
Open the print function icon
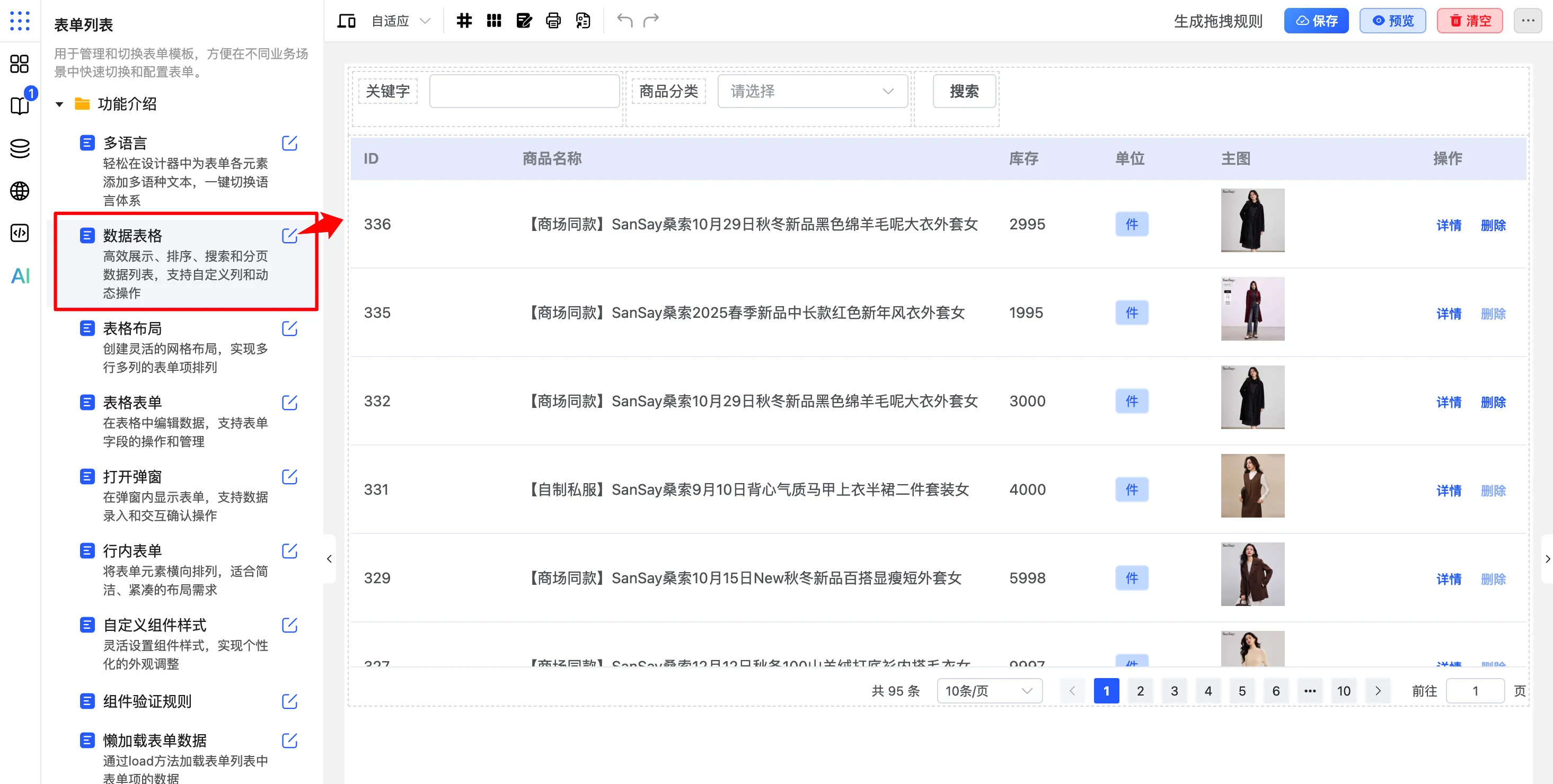[553, 20]
